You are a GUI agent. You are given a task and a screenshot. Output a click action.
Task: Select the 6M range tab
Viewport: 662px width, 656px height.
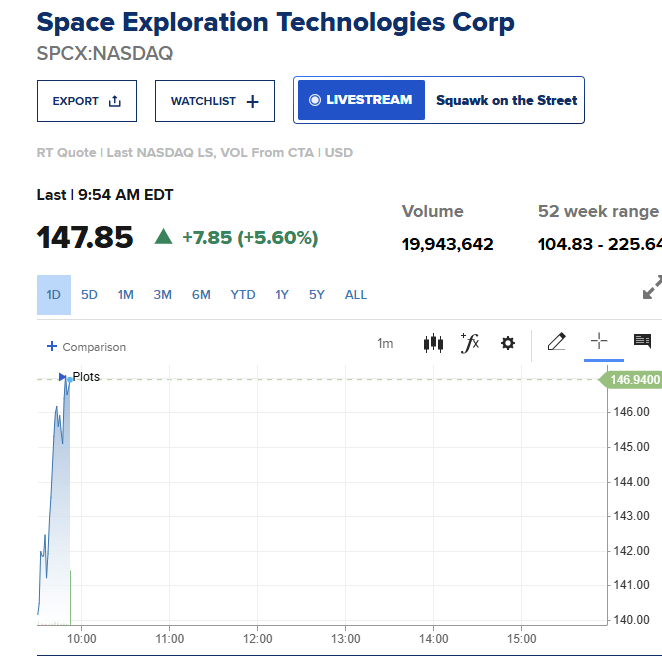point(201,295)
